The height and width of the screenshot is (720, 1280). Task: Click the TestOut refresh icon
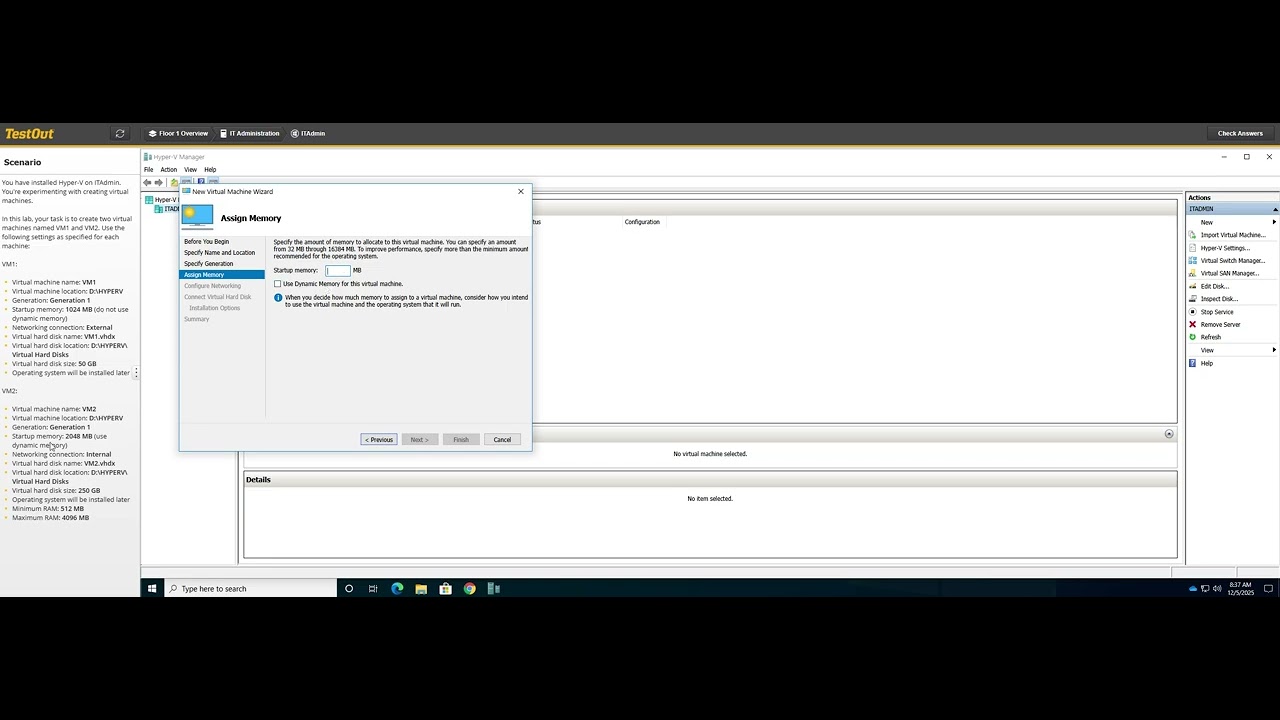120,133
